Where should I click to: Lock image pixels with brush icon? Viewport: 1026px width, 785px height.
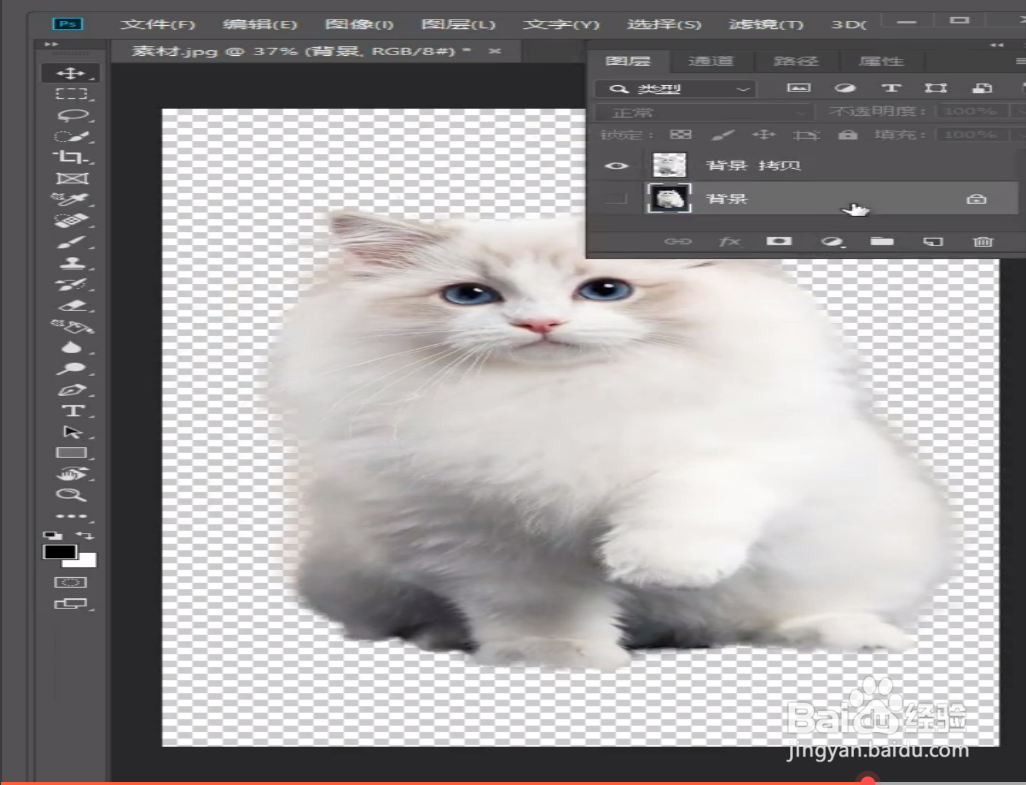coord(722,134)
